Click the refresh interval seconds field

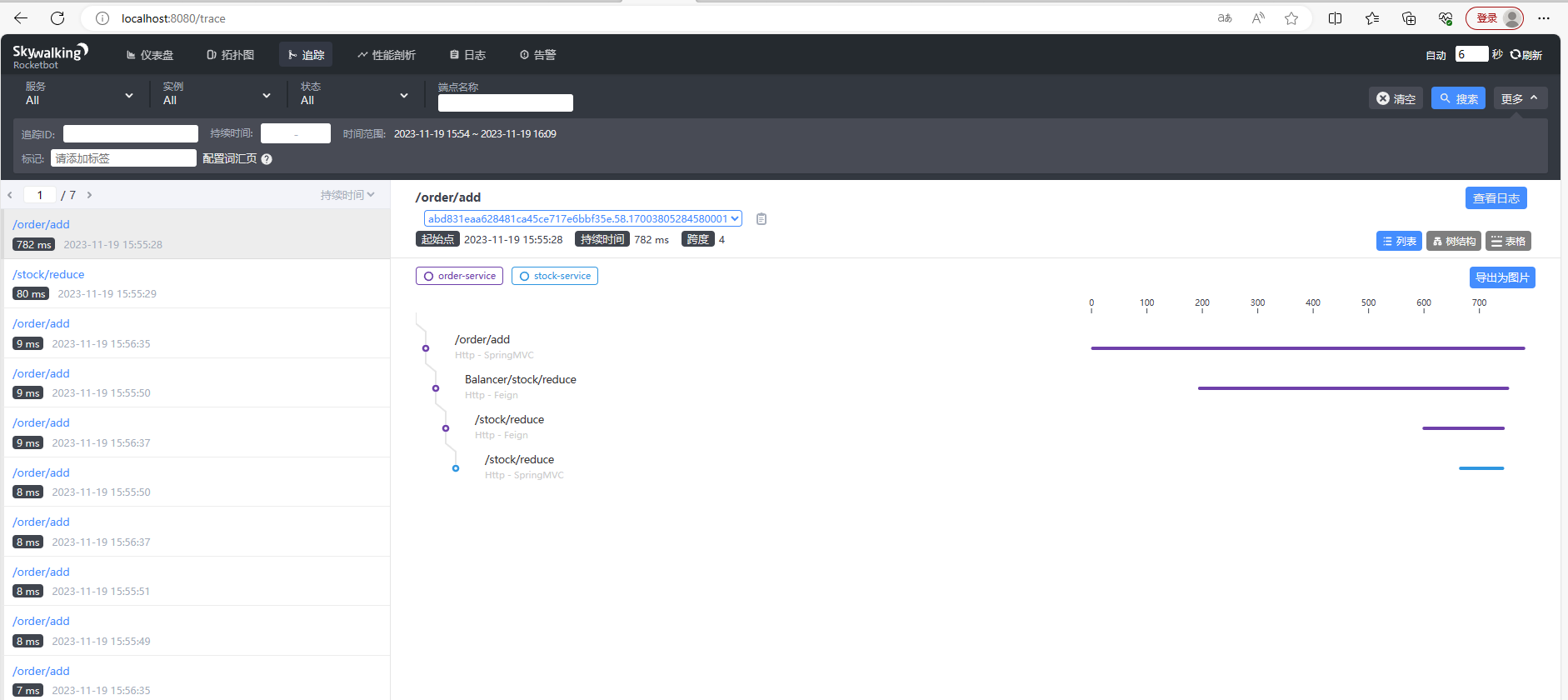pyautogui.click(x=1471, y=54)
